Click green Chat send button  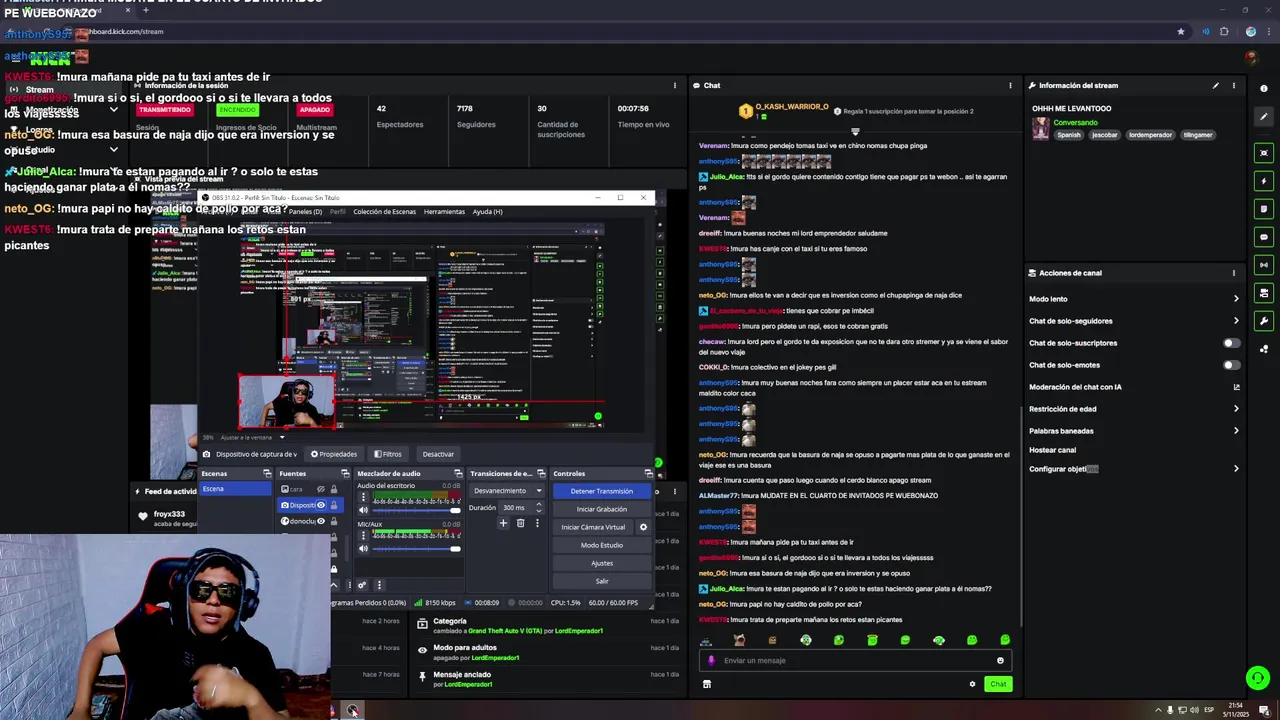coord(998,684)
